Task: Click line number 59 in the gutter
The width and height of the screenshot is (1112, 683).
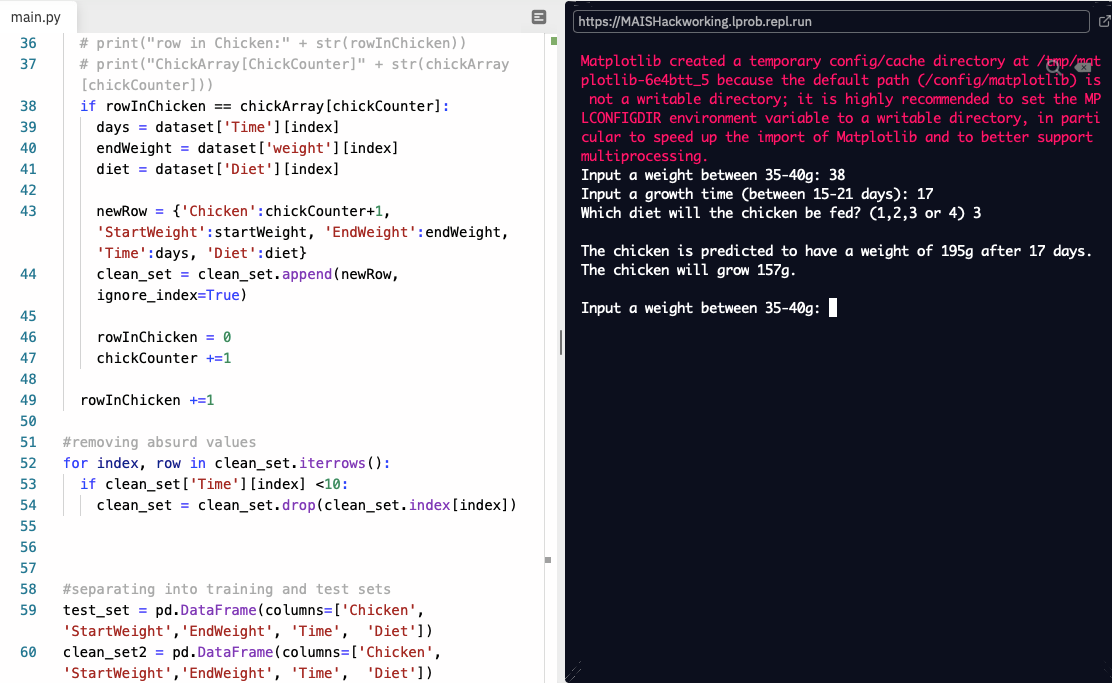Action: (28, 610)
